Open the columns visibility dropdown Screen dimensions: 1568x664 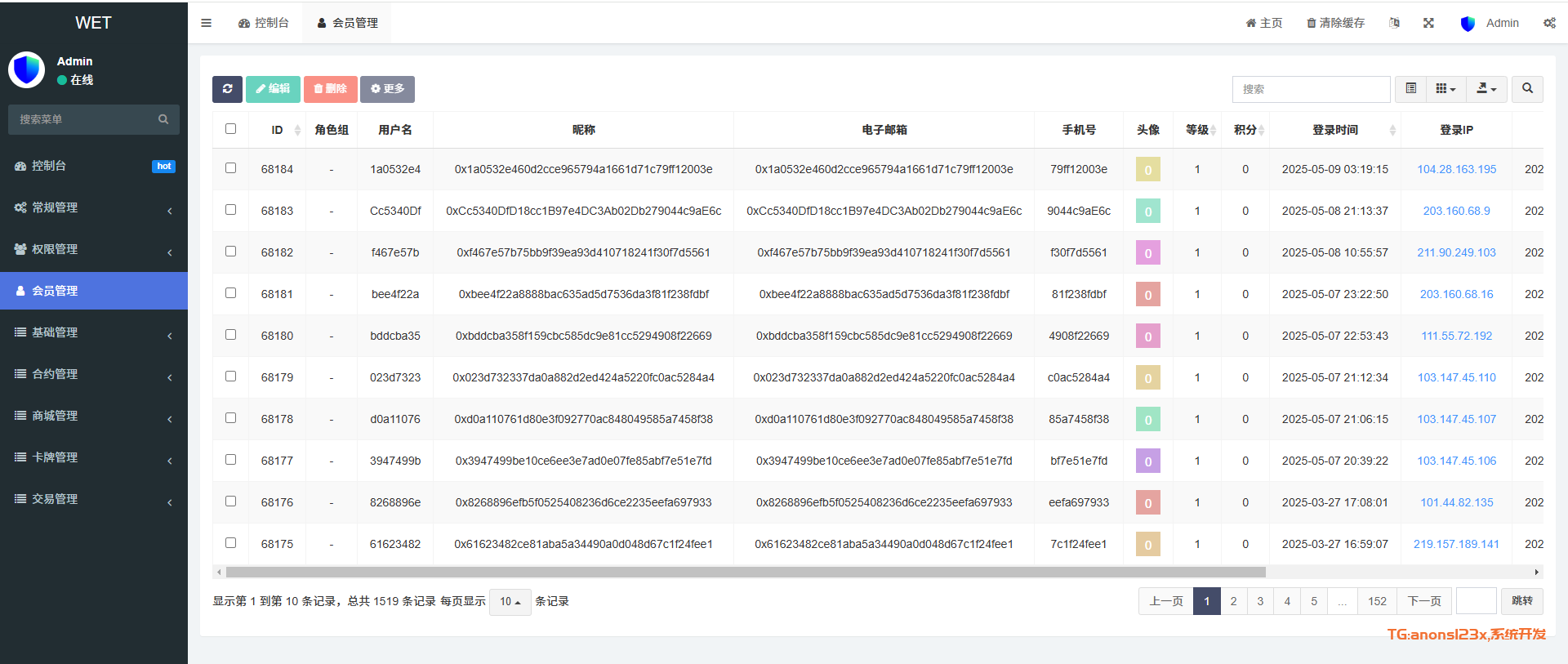1445,89
